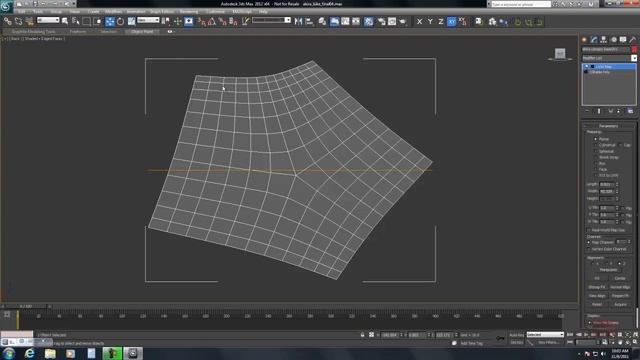Click the teapot Render Production icon
The height and width of the screenshot is (360, 640).
[403, 21]
